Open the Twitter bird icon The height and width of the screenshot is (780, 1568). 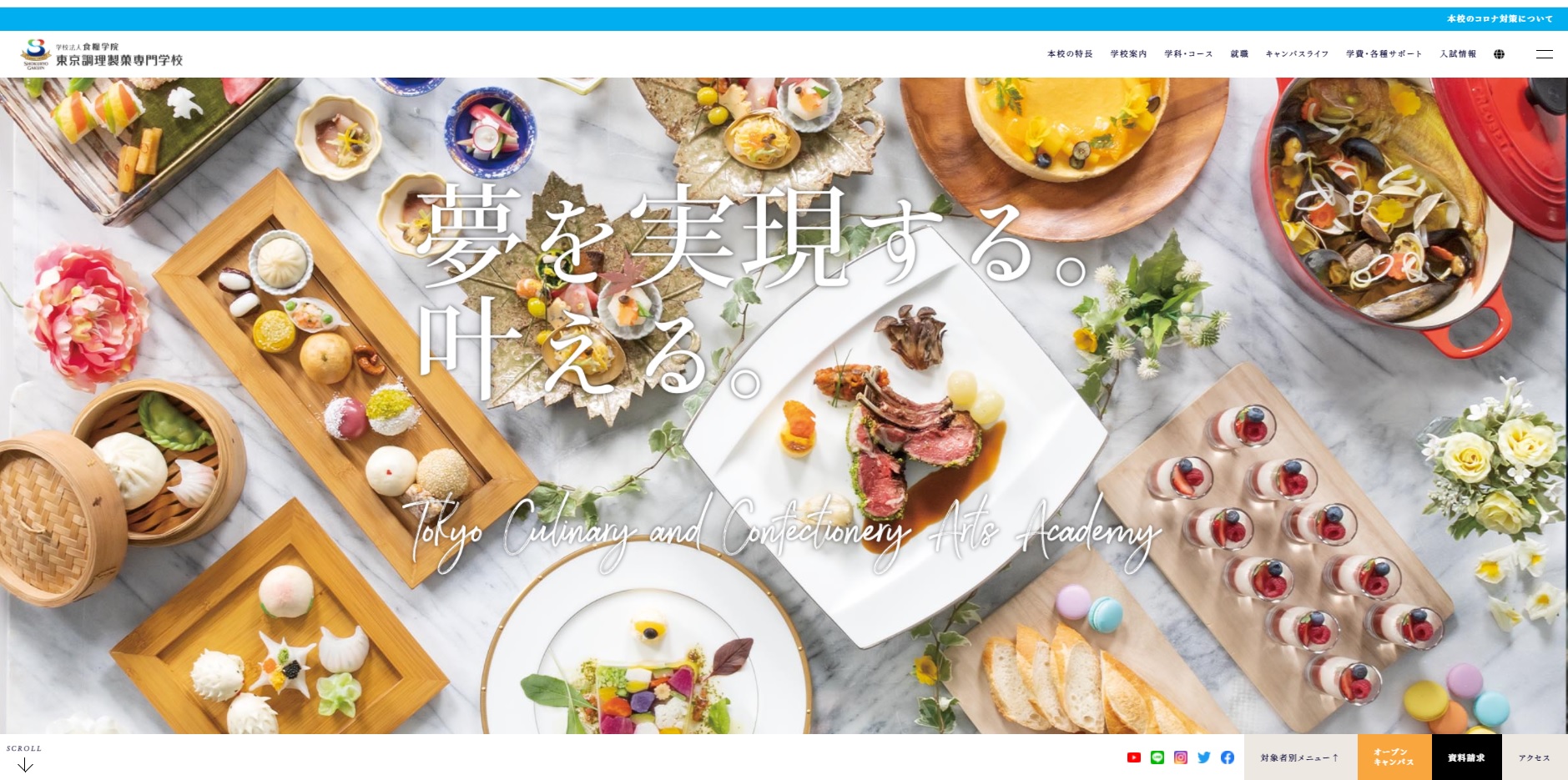point(1203,757)
